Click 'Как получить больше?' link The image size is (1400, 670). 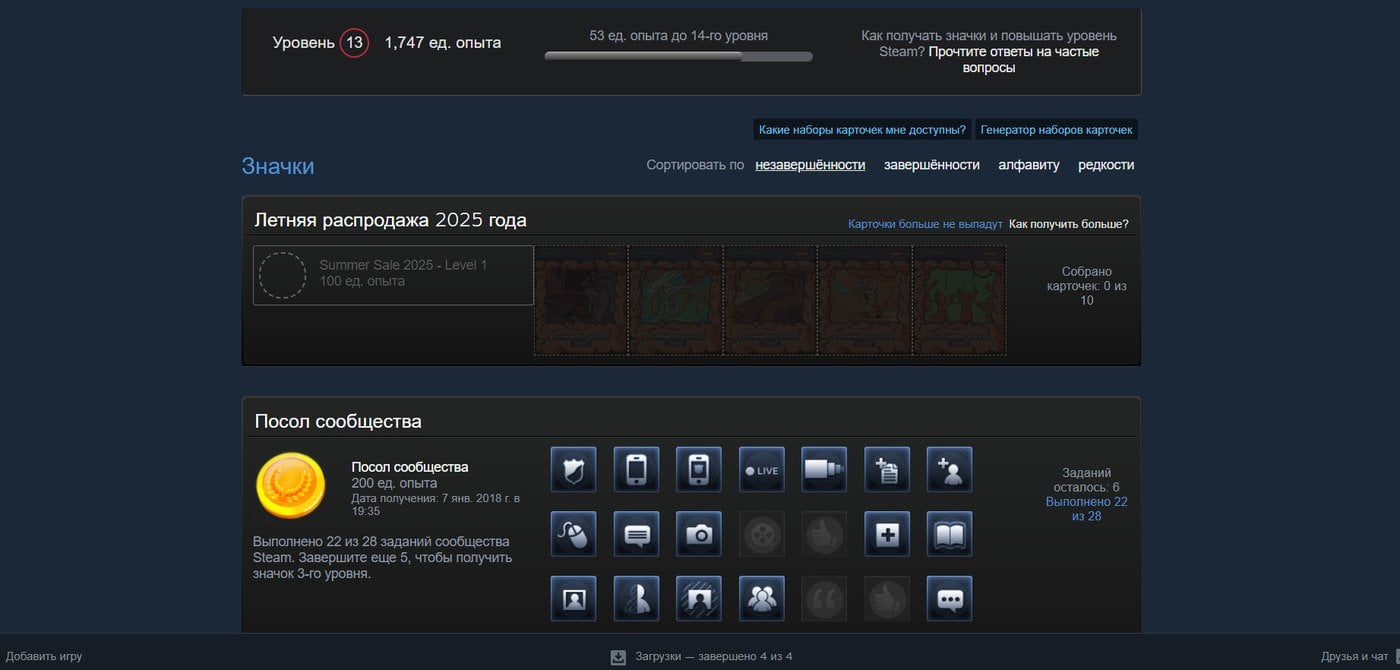pyautogui.click(x=1069, y=224)
